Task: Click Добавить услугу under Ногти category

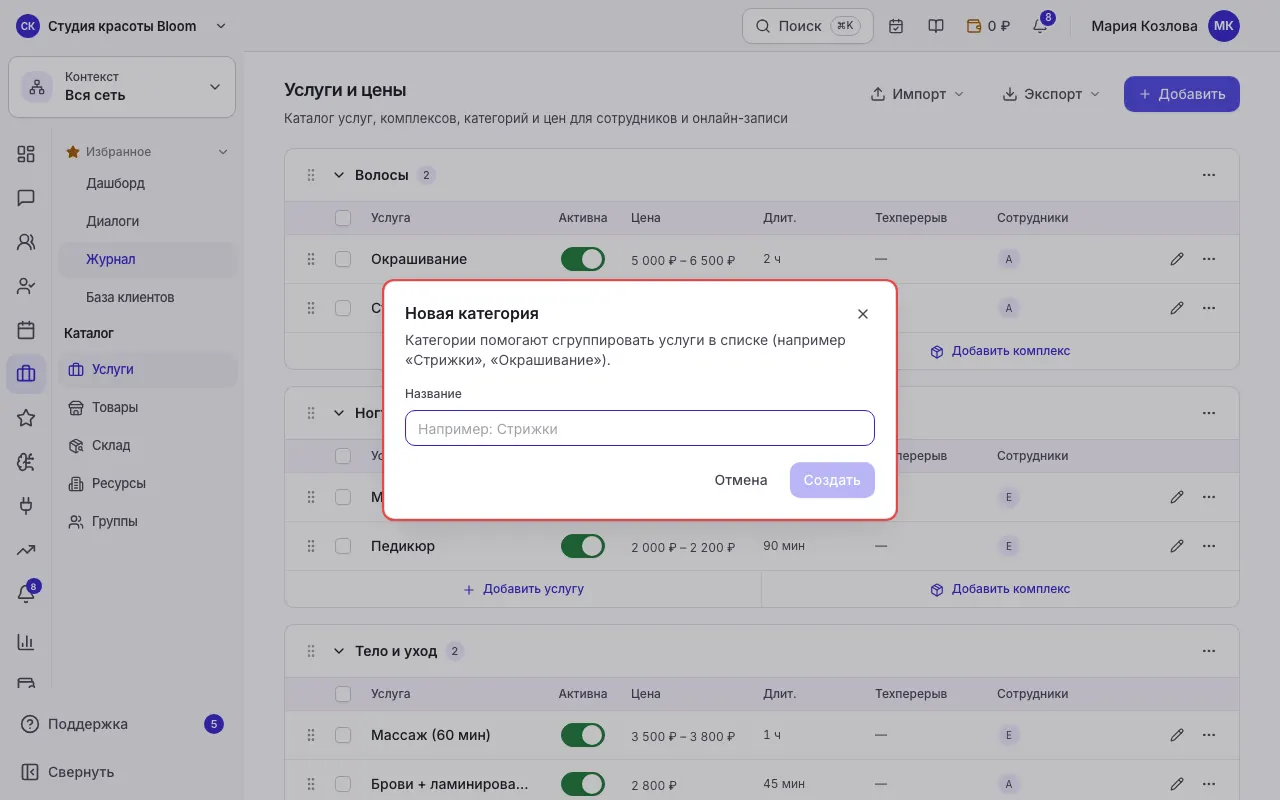Action: pyautogui.click(x=523, y=589)
